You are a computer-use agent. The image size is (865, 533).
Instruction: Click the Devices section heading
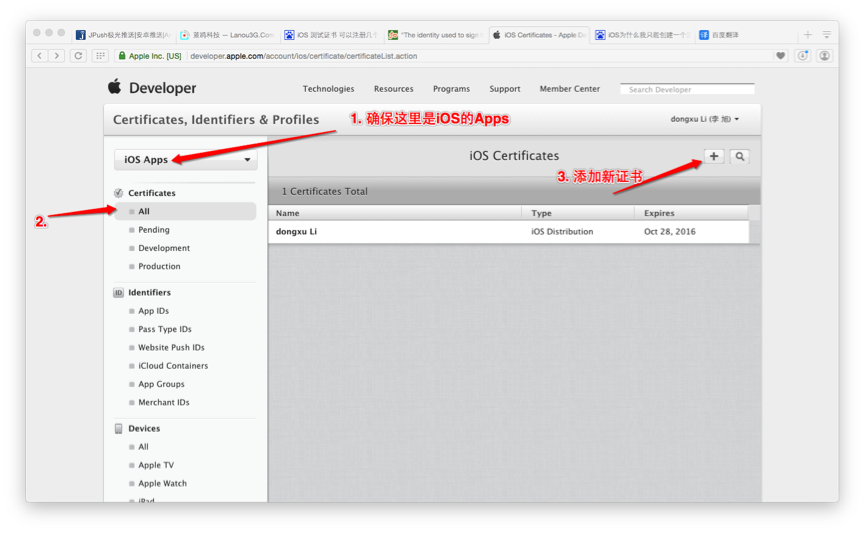click(144, 429)
